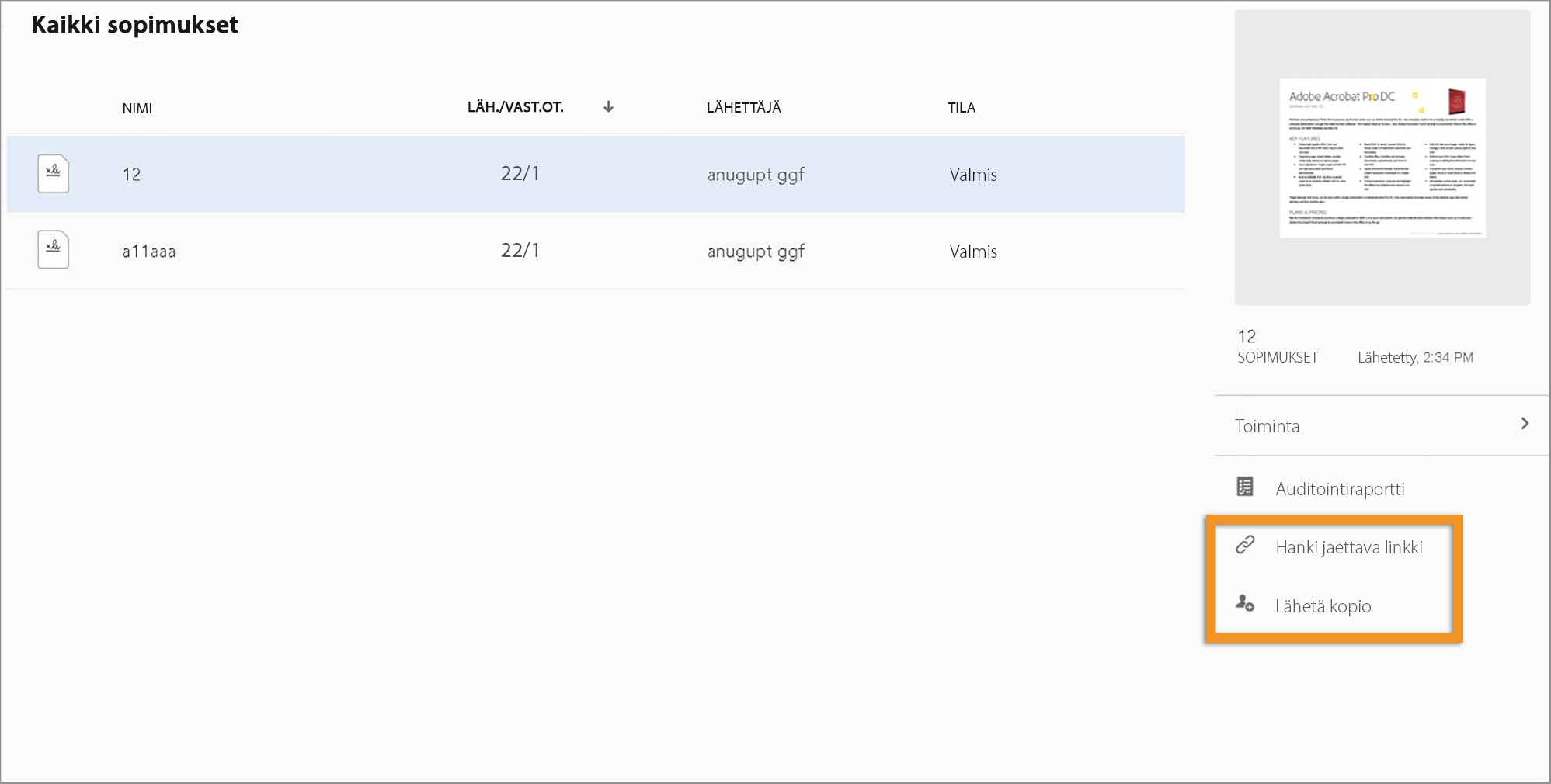Screen dimensions: 1551x784
Task: Click the document icon for agreement a11aaa
Action: [x=53, y=250]
